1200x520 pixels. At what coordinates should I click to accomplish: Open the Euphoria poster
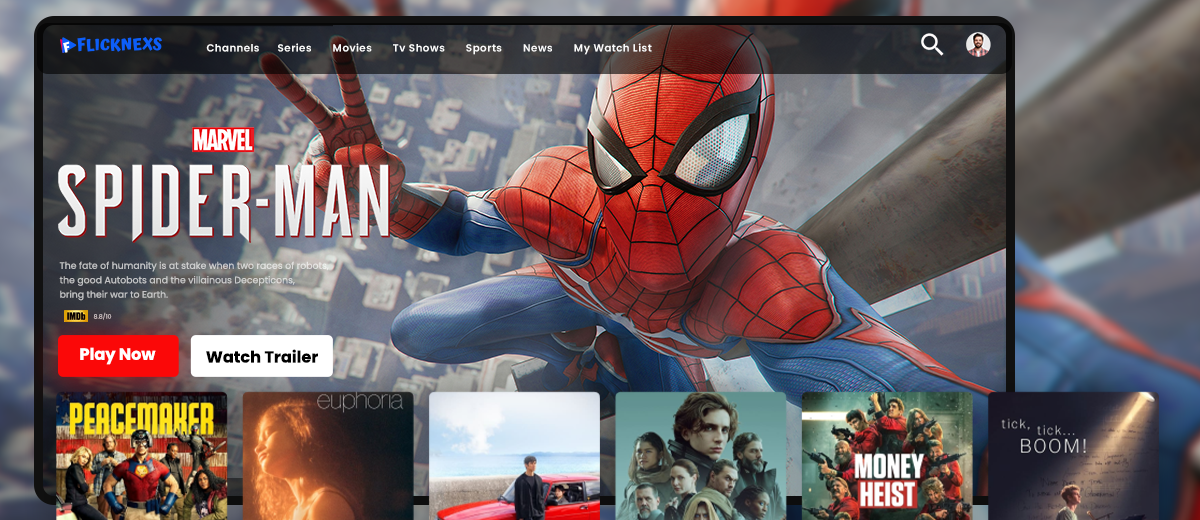(x=327, y=455)
